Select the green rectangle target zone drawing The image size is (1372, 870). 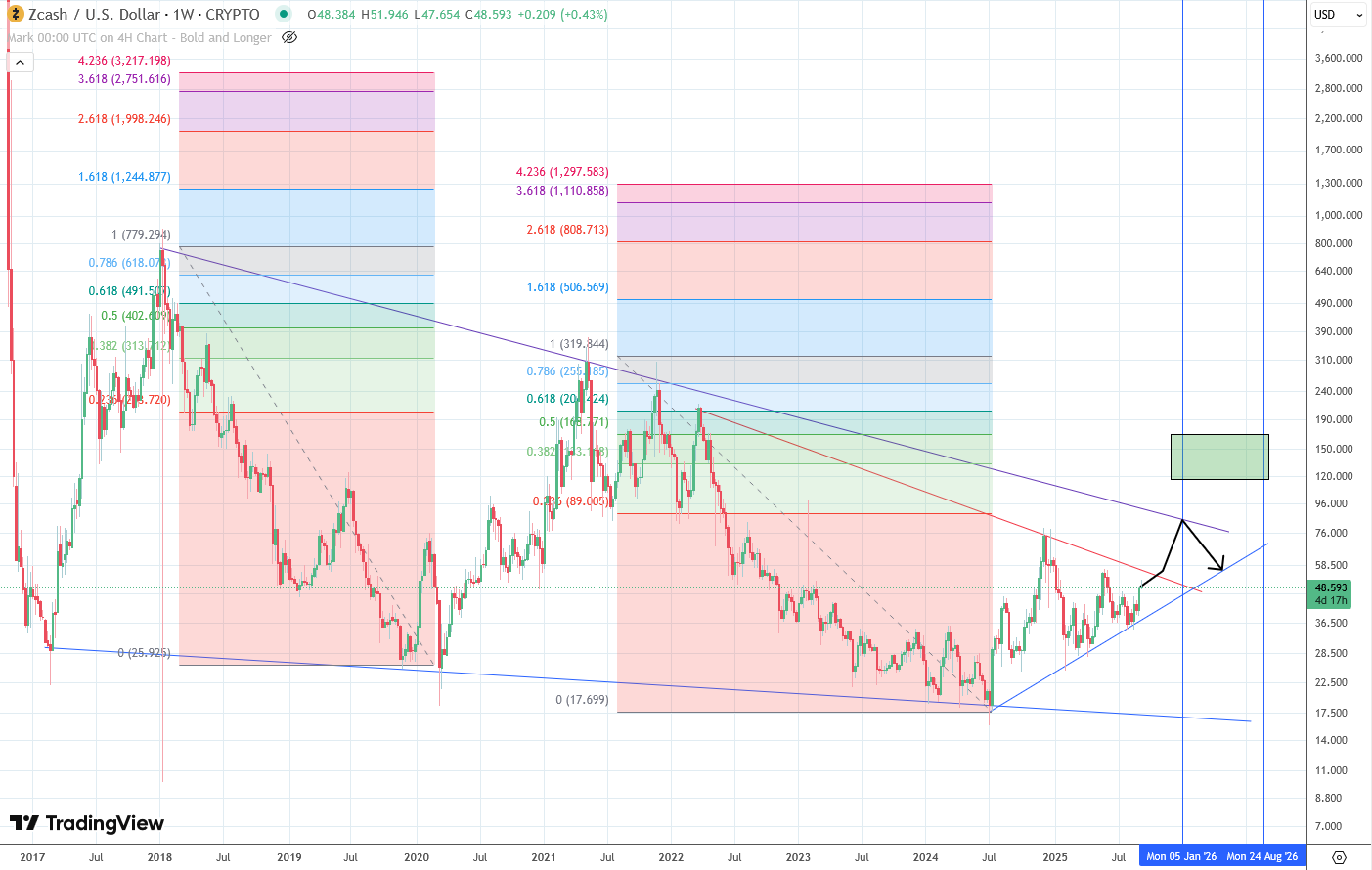1219,457
